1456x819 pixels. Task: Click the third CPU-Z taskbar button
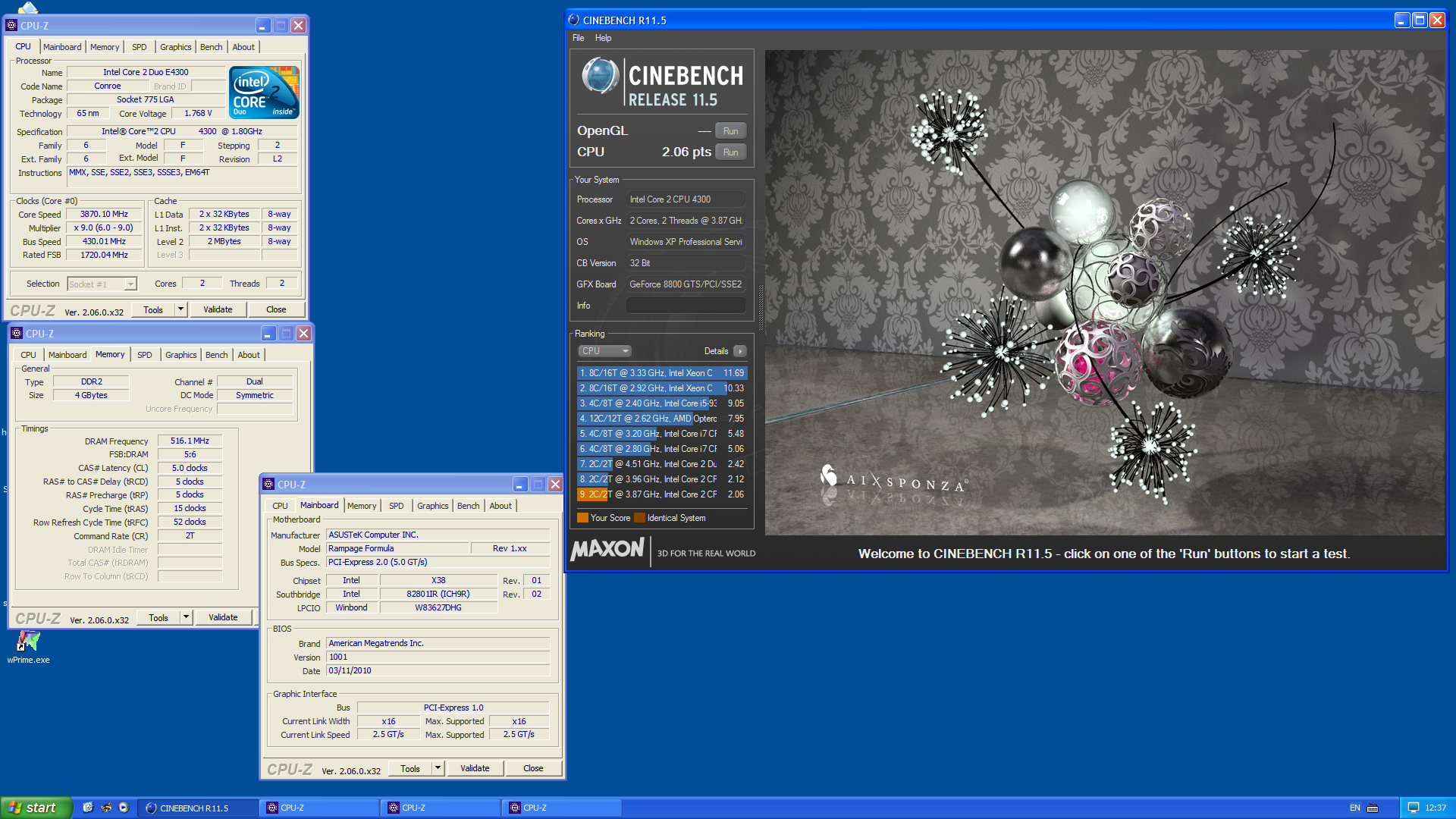563,808
